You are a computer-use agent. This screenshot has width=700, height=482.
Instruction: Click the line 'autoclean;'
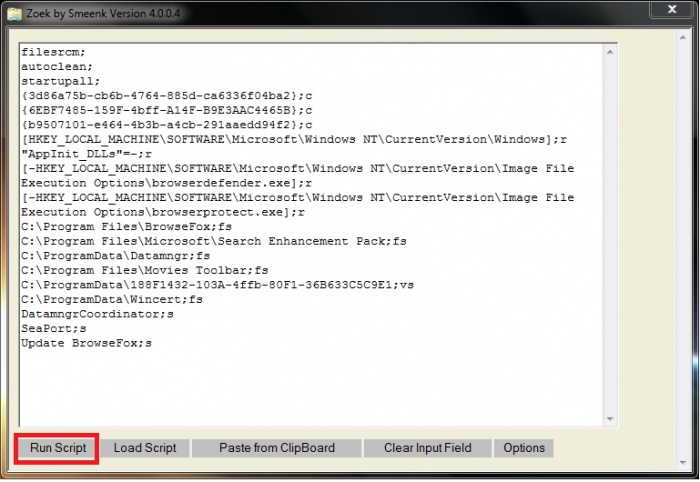(57, 66)
